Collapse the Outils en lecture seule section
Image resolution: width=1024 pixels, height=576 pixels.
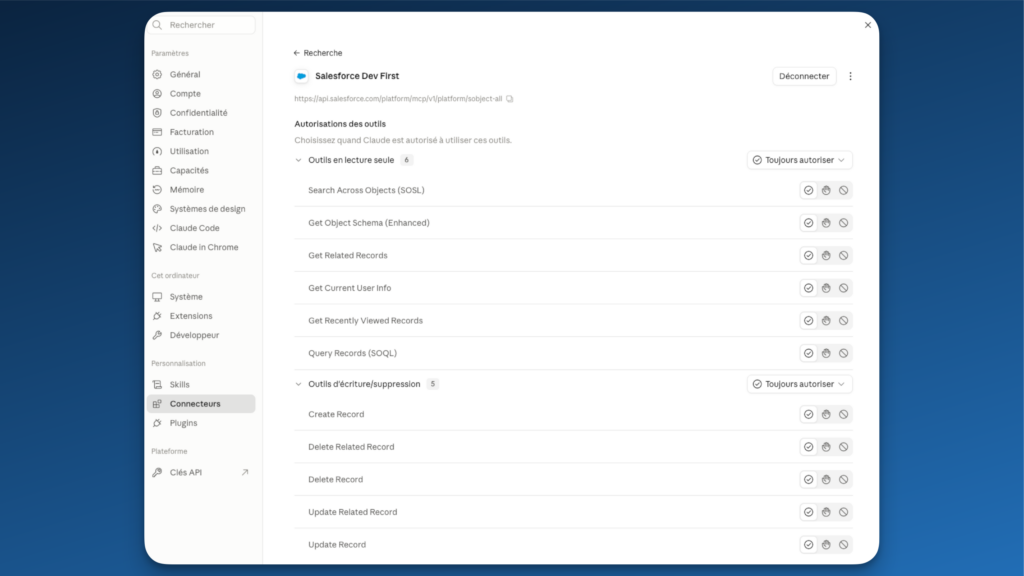point(298,160)
